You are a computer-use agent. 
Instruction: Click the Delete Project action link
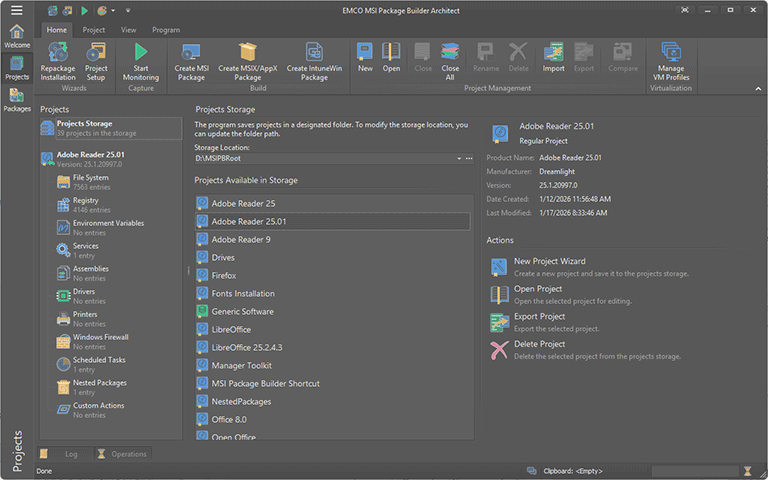click(539, 344)
